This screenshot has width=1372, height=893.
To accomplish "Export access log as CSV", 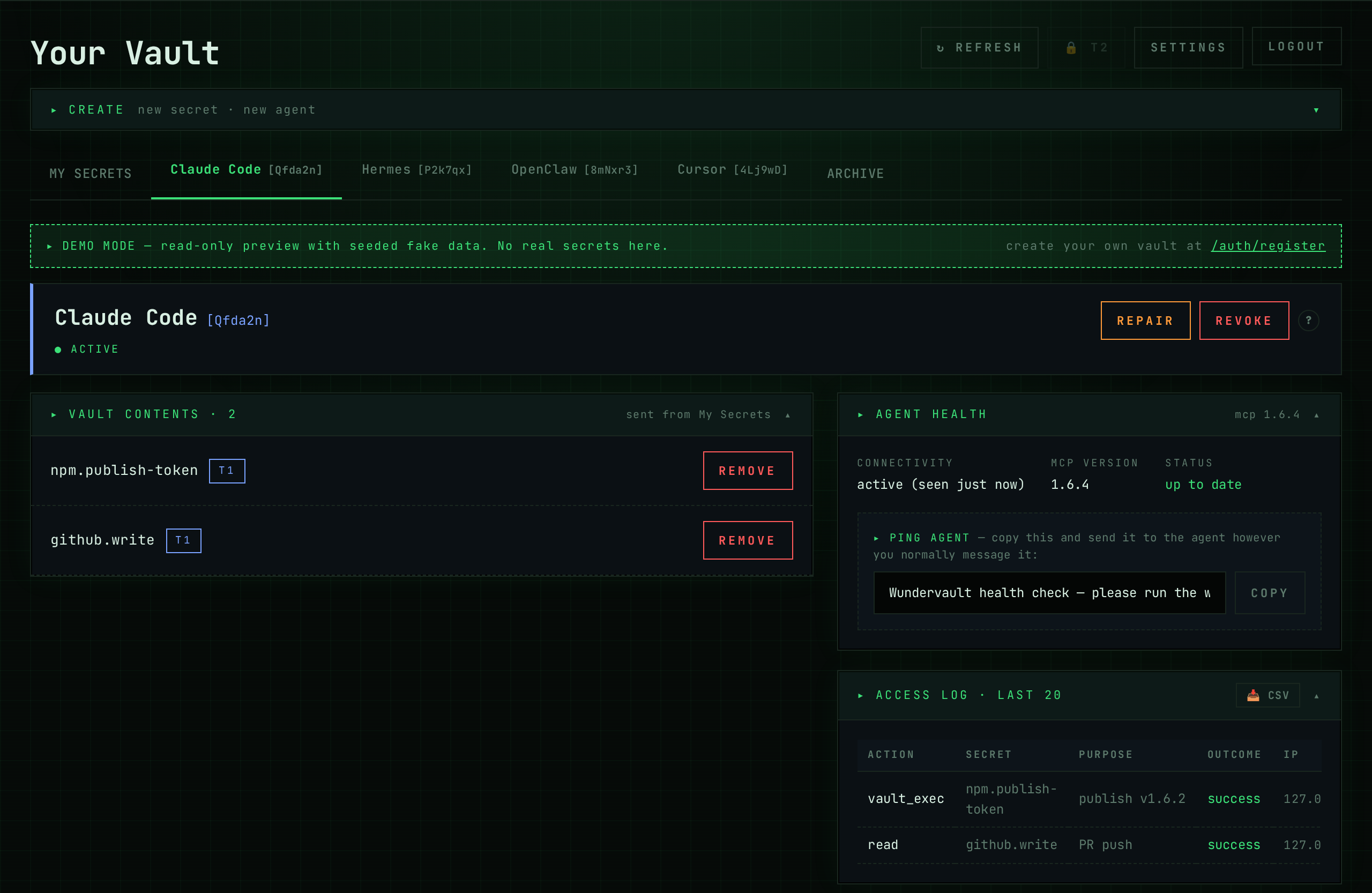I will (x=1267, y=695).
